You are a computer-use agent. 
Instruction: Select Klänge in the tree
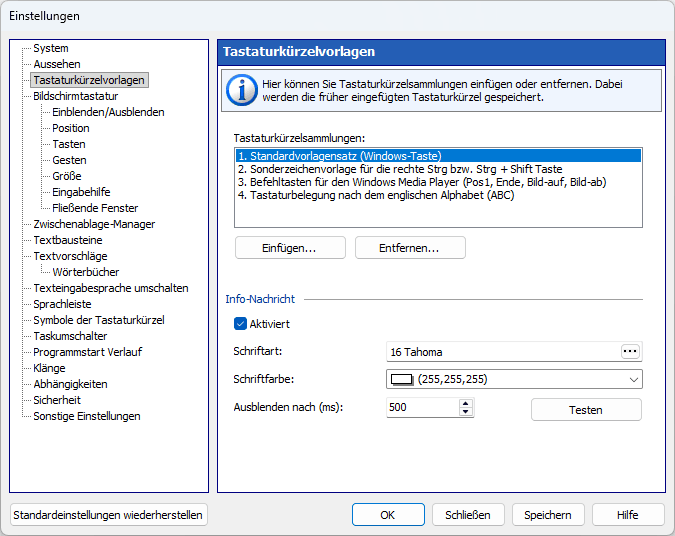click(x=49, y=368)
